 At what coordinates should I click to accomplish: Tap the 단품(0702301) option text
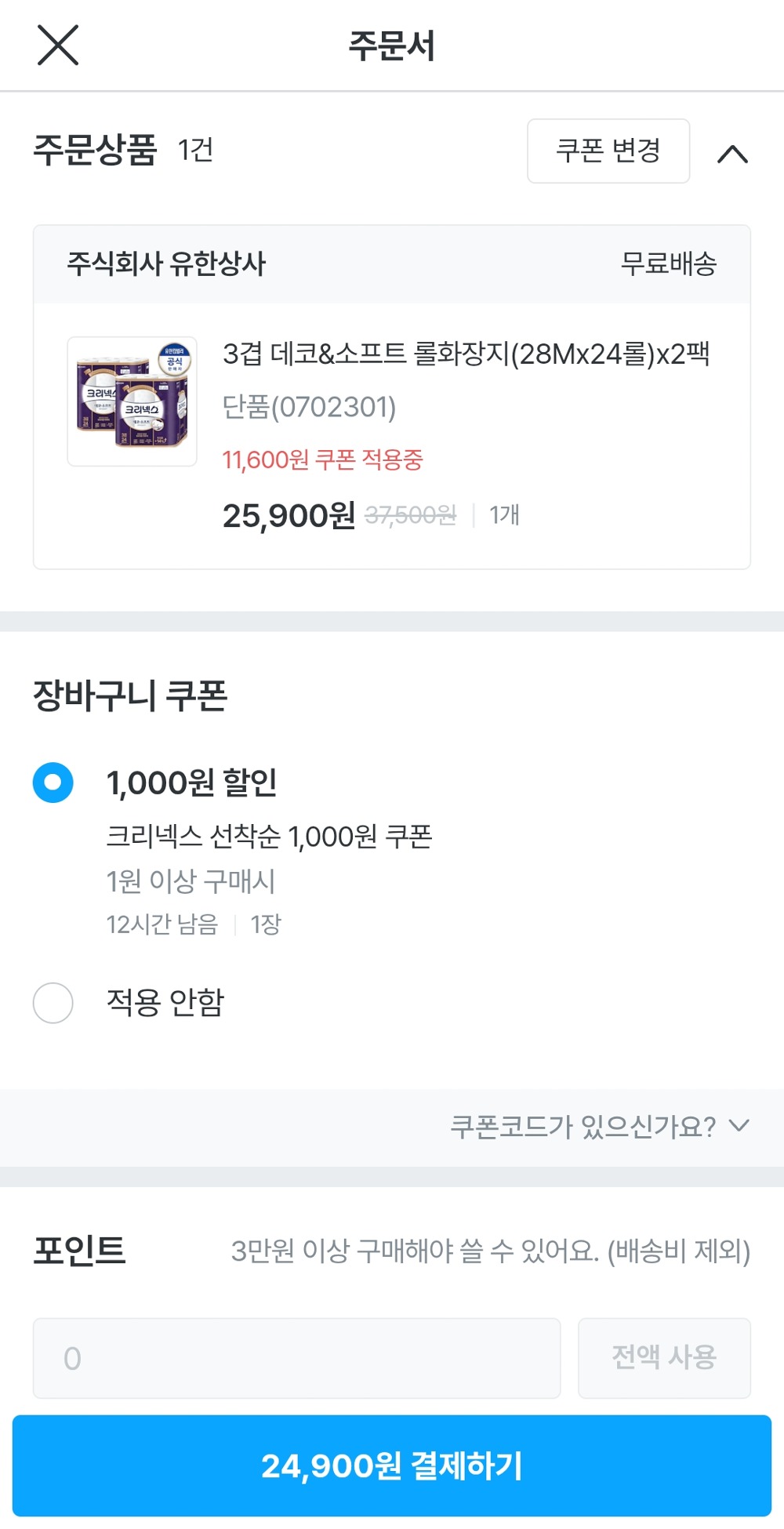click(x=309, y=407)
